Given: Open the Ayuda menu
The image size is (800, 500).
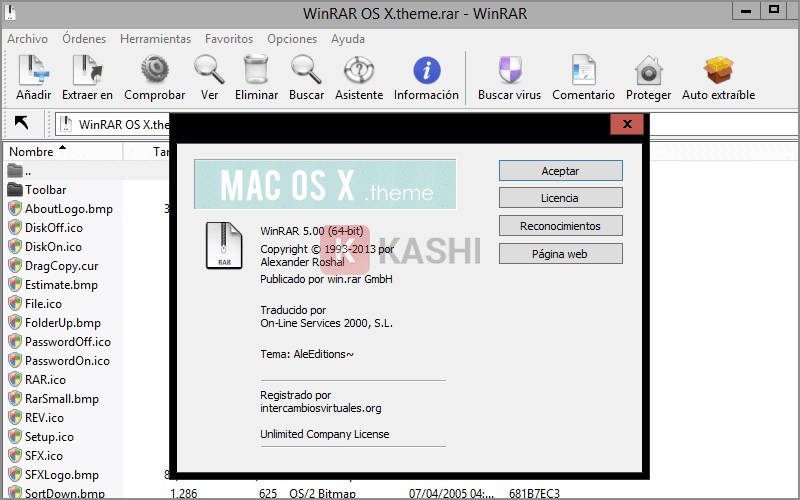Looking at the screenshot, I should coord(348,39).
